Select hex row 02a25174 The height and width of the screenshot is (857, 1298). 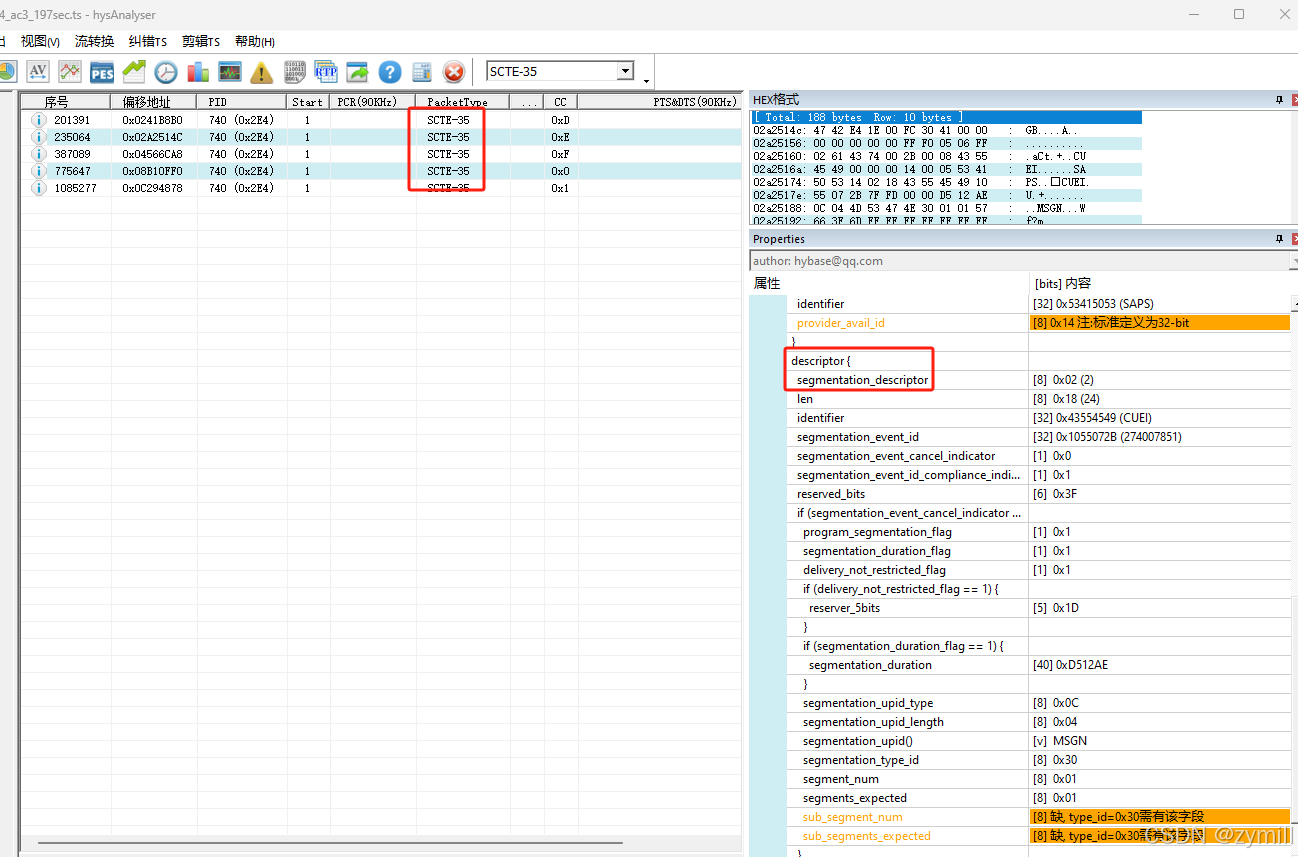[946, 184]
